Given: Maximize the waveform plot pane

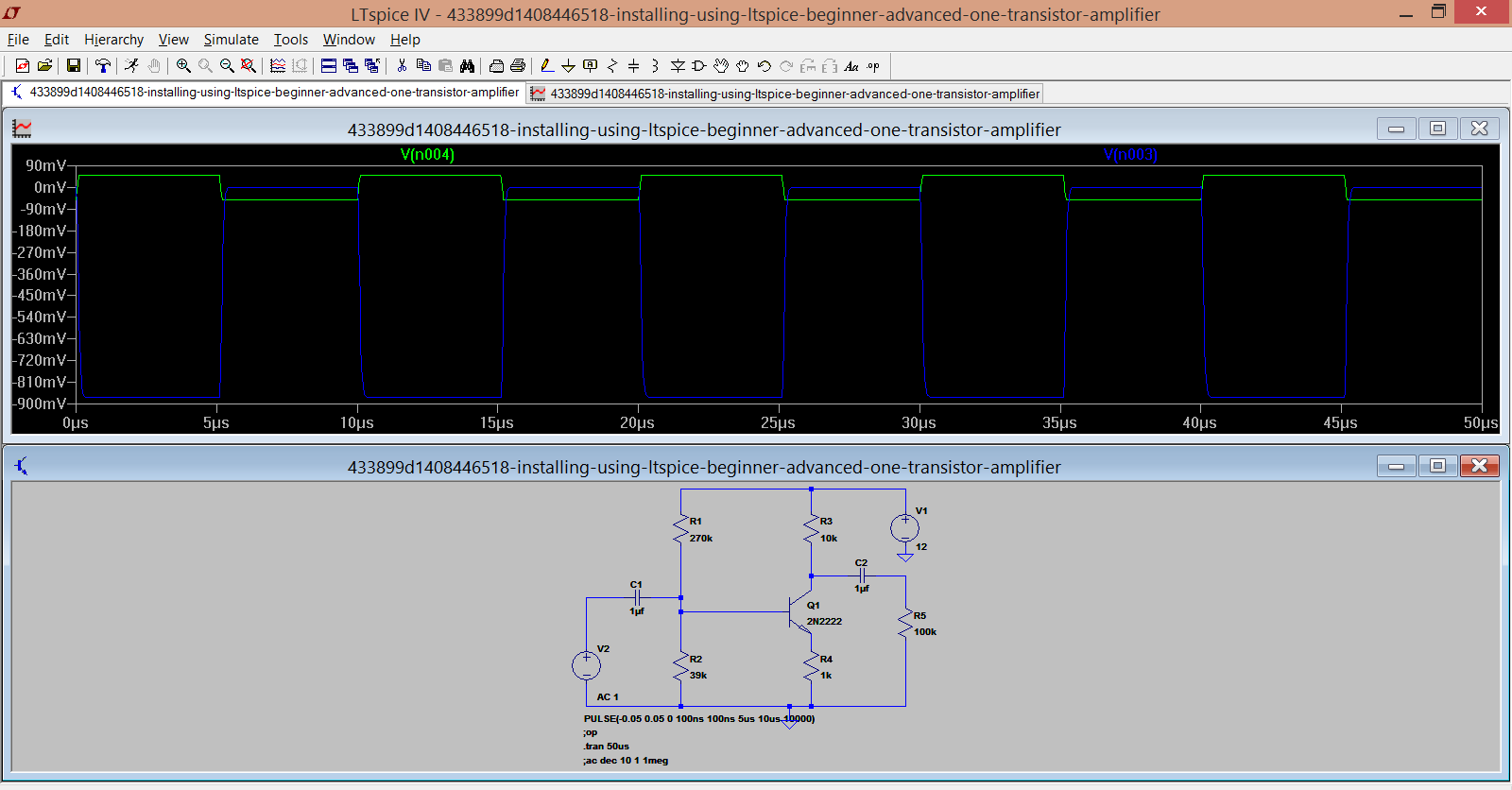Looking at the screenshot, I should pyautogui.click(x=1437, y=129).
